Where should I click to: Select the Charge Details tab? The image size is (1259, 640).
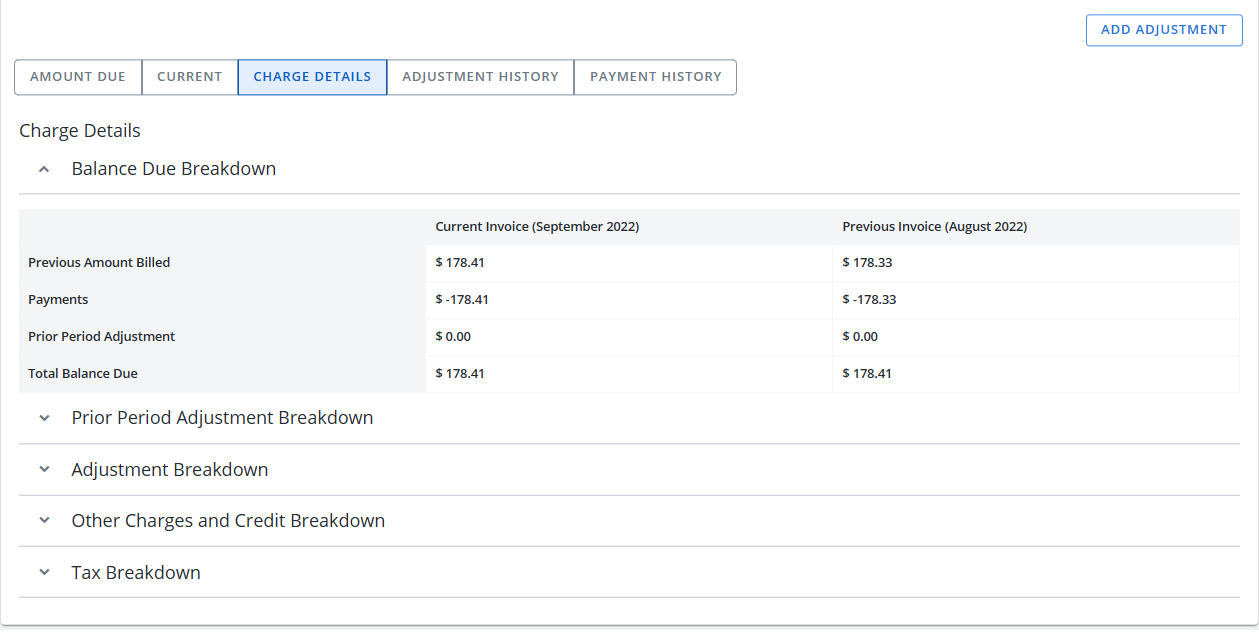tap(312, 77)
